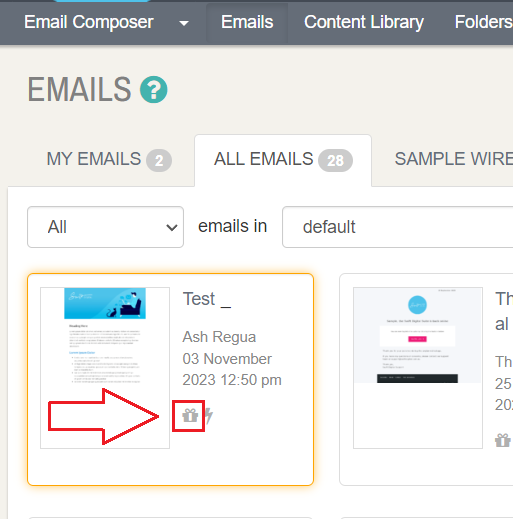Switch to the MY EMAILS tab
Screen dimensions: 513x519
pyautogui.click(x=109, y=159)
